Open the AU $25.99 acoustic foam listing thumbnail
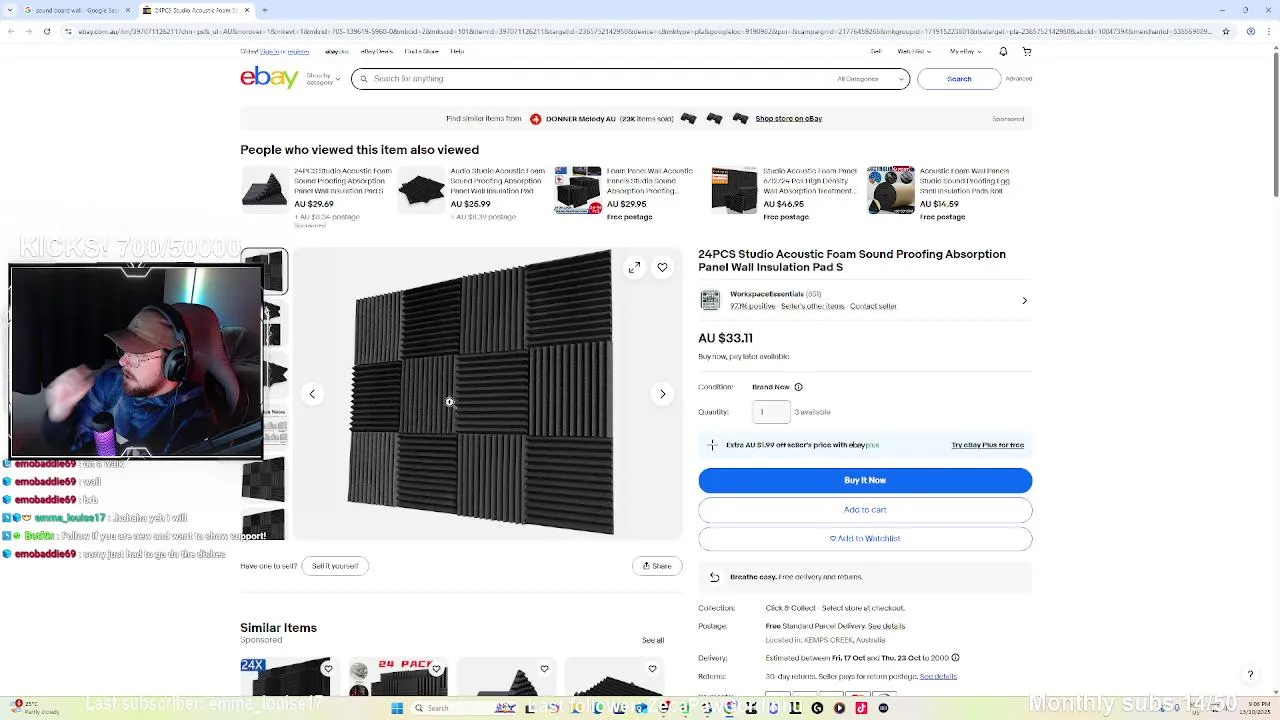This screenshot has width=1280, height=720. click(421, 190)
